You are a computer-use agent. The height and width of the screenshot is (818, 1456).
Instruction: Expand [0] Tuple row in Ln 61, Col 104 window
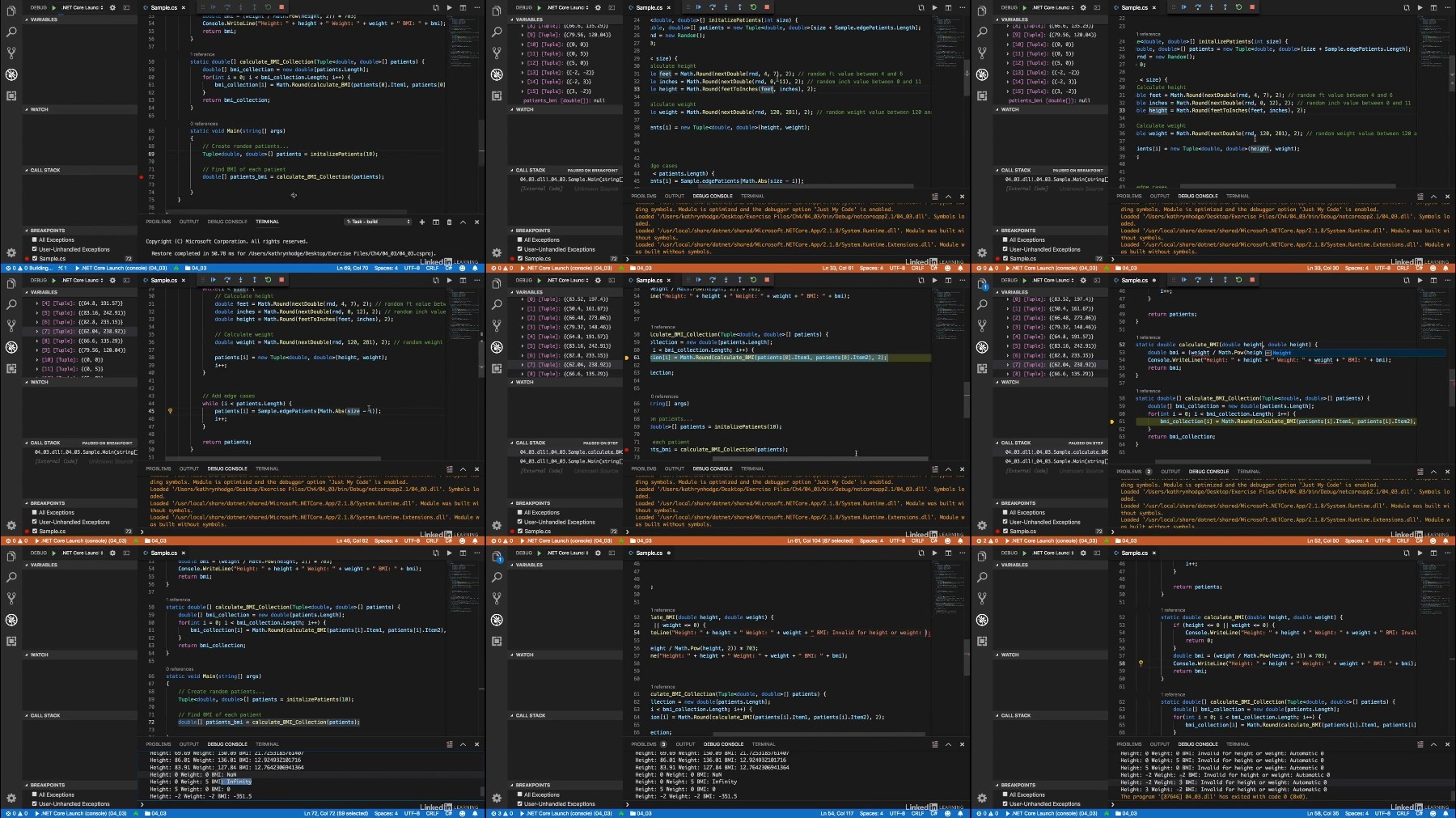click(x=565, y=299)
